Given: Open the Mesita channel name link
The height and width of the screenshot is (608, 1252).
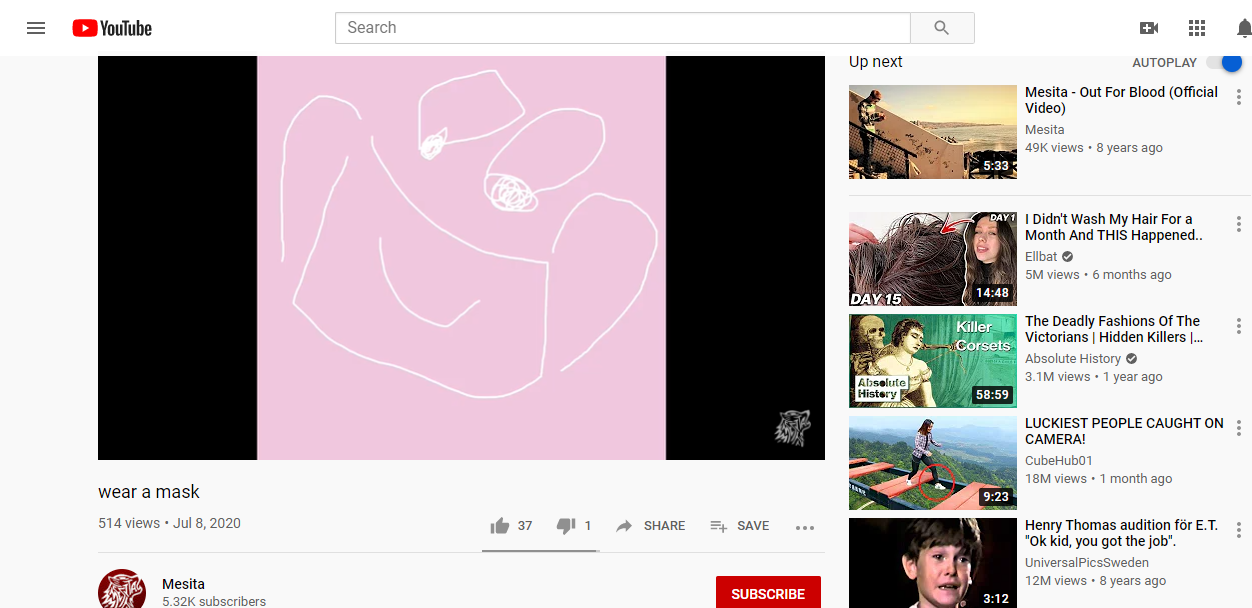Looking at the screenshot, I should pos(183,584).
